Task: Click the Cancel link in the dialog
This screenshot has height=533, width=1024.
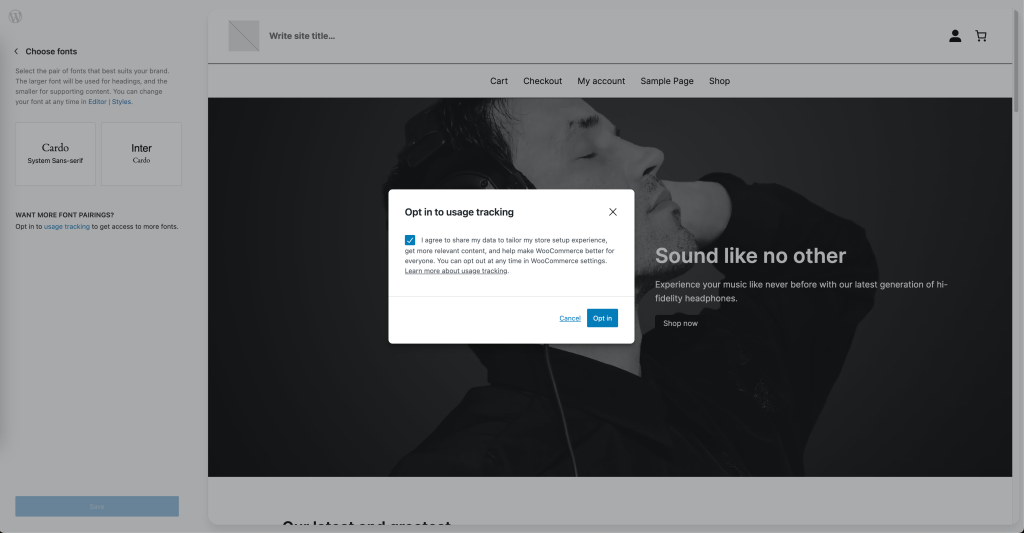Action: click(x=570, y=318)
